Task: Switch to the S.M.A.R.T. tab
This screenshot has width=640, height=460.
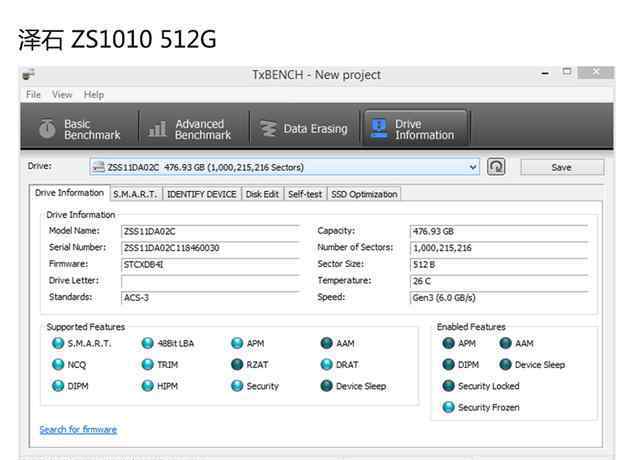Action: [136, 194]
